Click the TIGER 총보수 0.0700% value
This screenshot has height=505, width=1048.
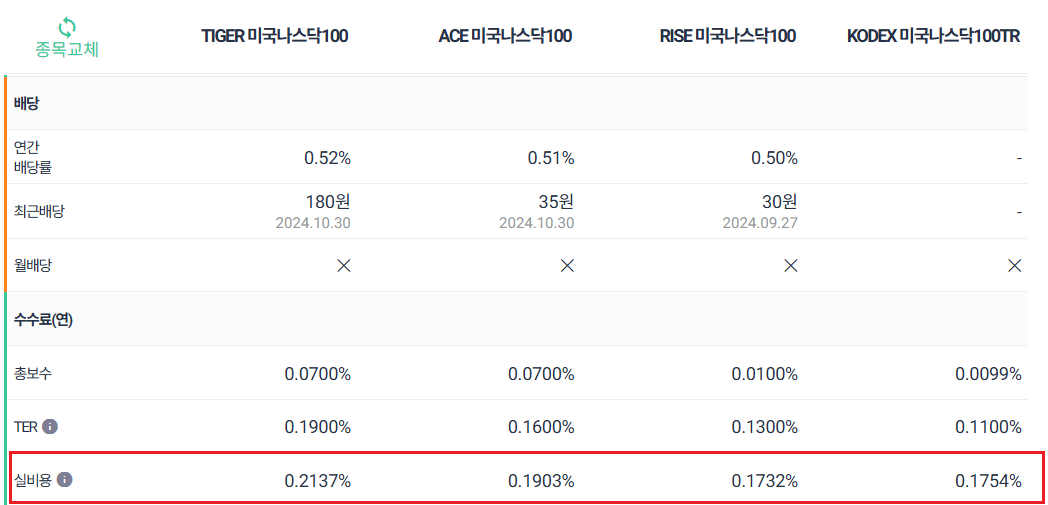[x=318, y=374]
